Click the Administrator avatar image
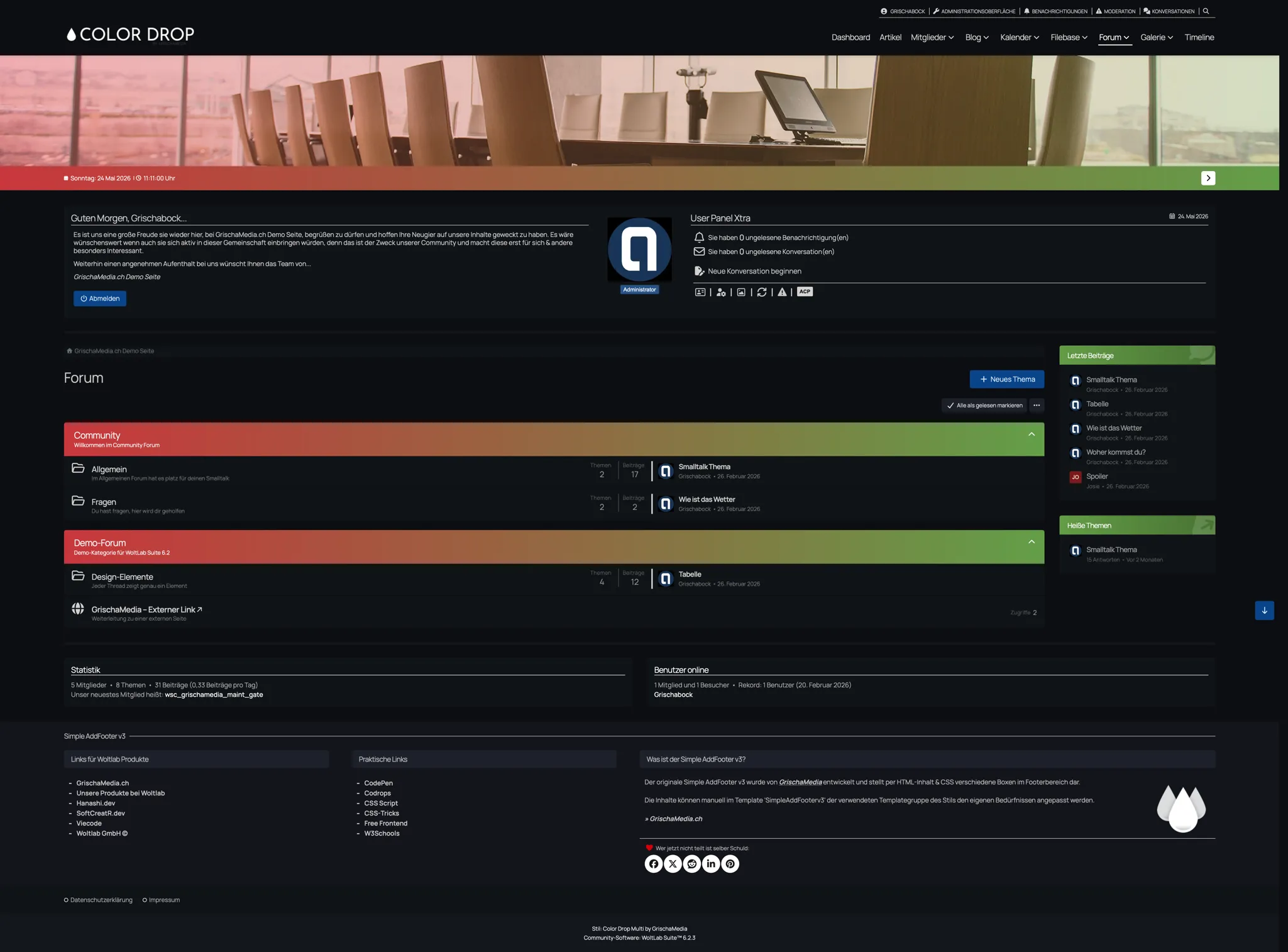 [x=639, y=250]
